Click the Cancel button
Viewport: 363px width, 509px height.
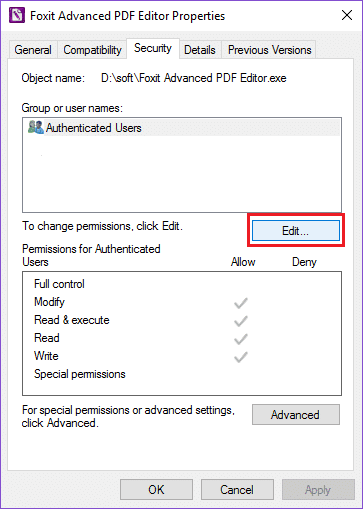(x=237, y=490)
